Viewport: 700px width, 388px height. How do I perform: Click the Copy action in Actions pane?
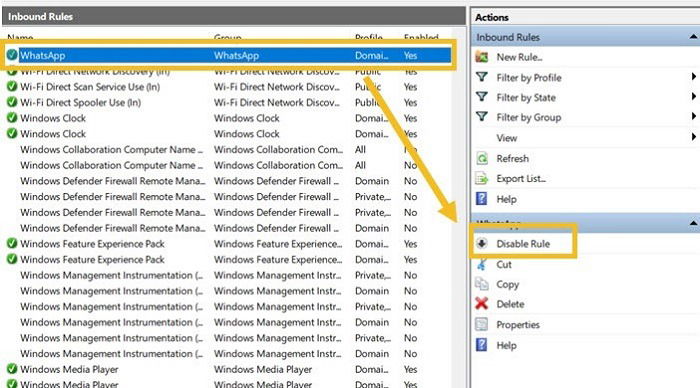(508, 284)
